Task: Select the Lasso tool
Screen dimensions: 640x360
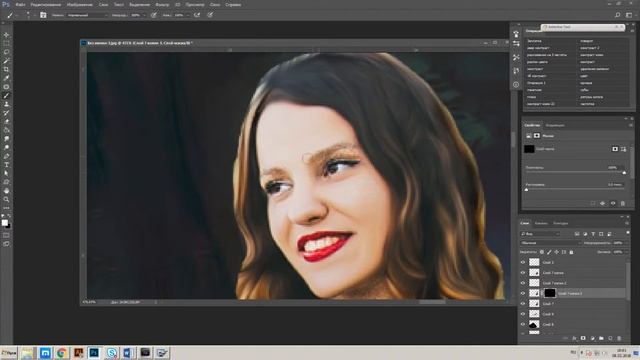Action: tap(6, 52)
